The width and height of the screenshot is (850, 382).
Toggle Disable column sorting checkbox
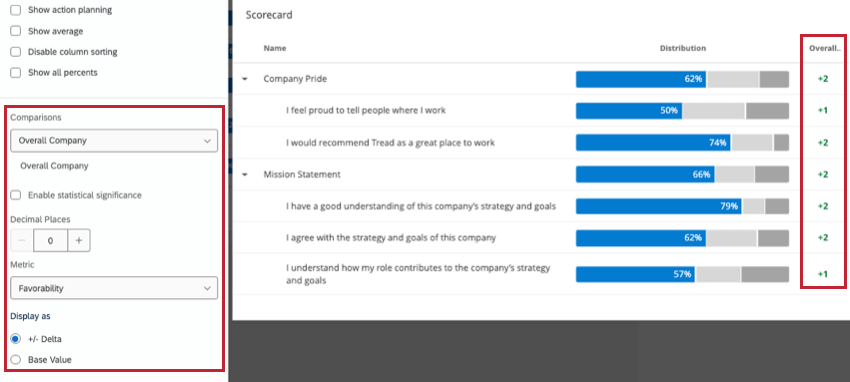tap(16, 52)
